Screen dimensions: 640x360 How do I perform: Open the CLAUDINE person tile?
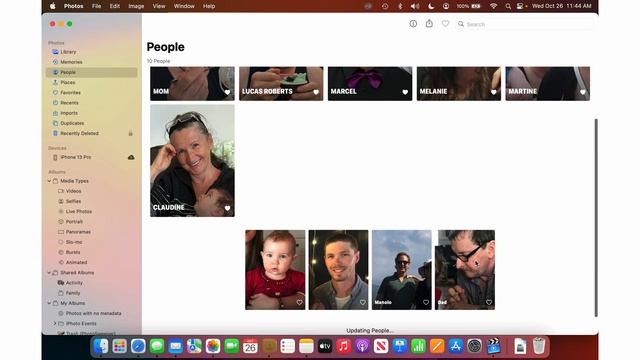pos(192,160)
